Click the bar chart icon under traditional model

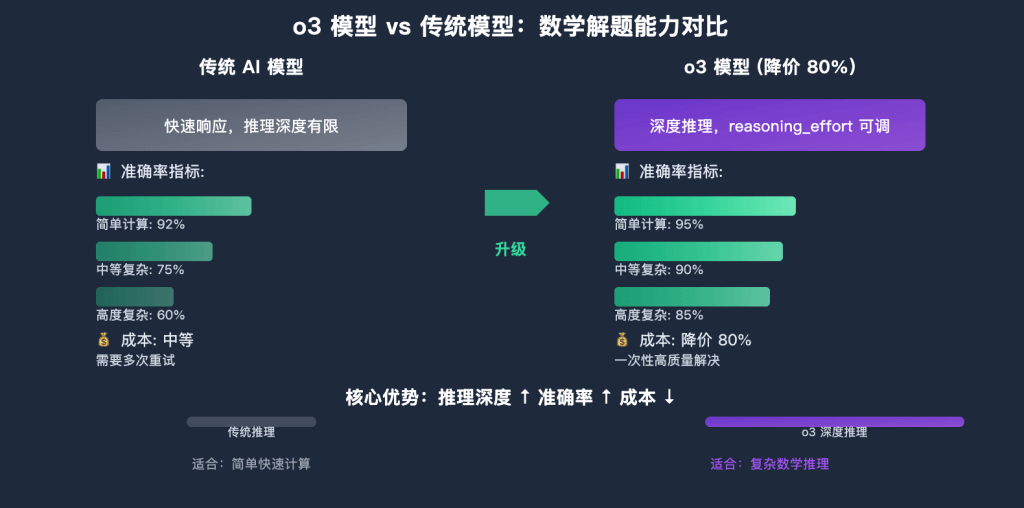pyautogui.click(x=103, y=172)
